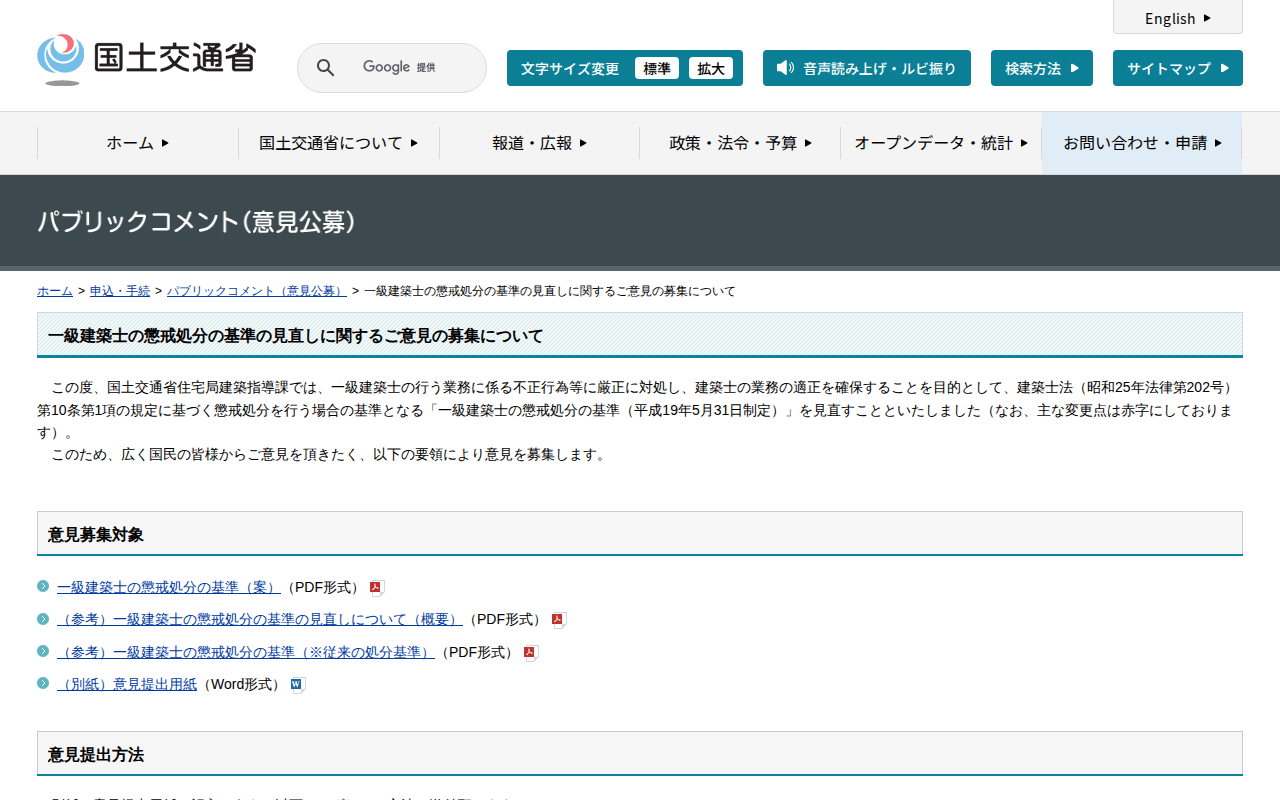
Task: Click the 国土交通省 logo
Action: pyautogui.click(x=145, y=58)
